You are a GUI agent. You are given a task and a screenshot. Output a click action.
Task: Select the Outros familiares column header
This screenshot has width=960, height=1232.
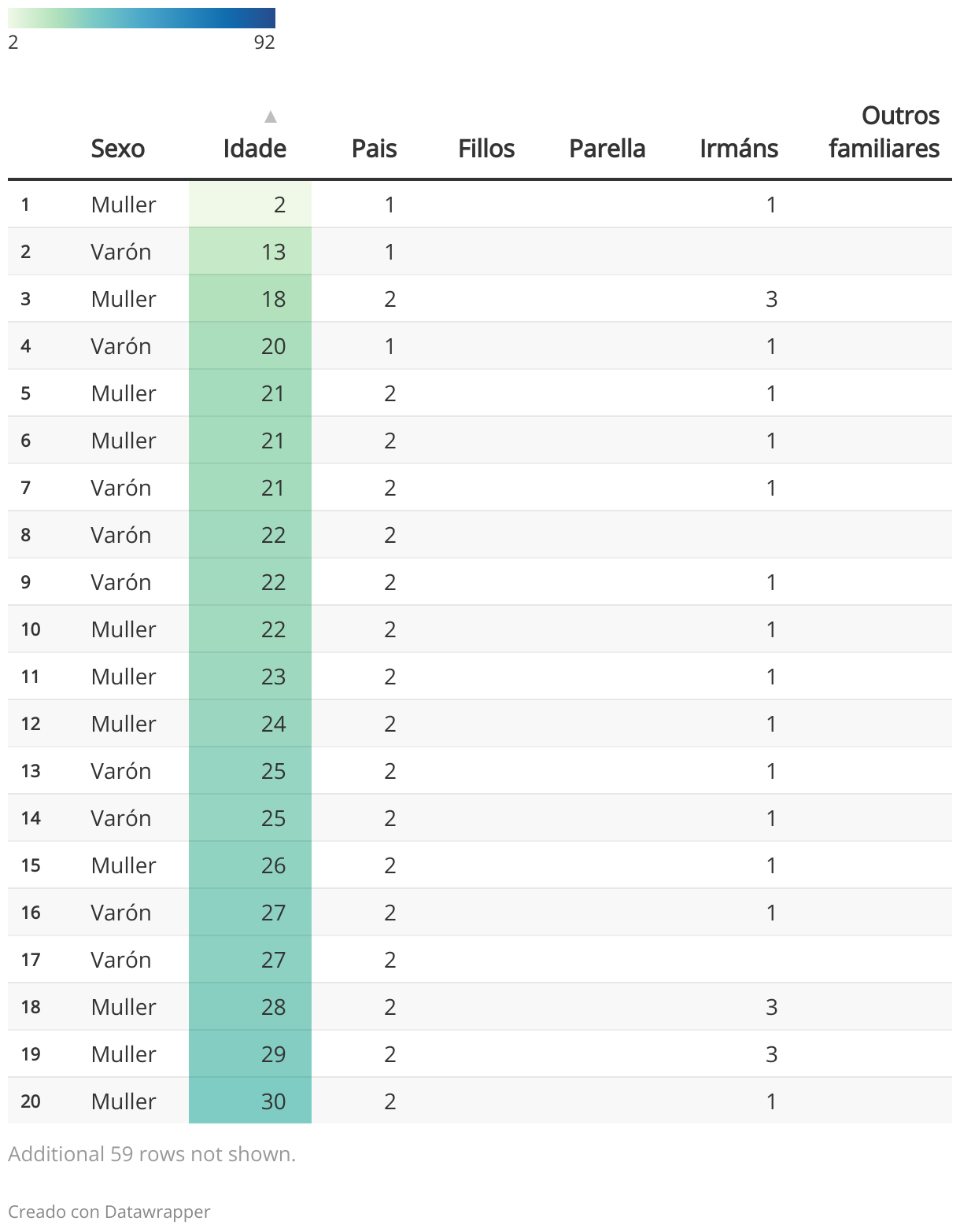[884, 132]
